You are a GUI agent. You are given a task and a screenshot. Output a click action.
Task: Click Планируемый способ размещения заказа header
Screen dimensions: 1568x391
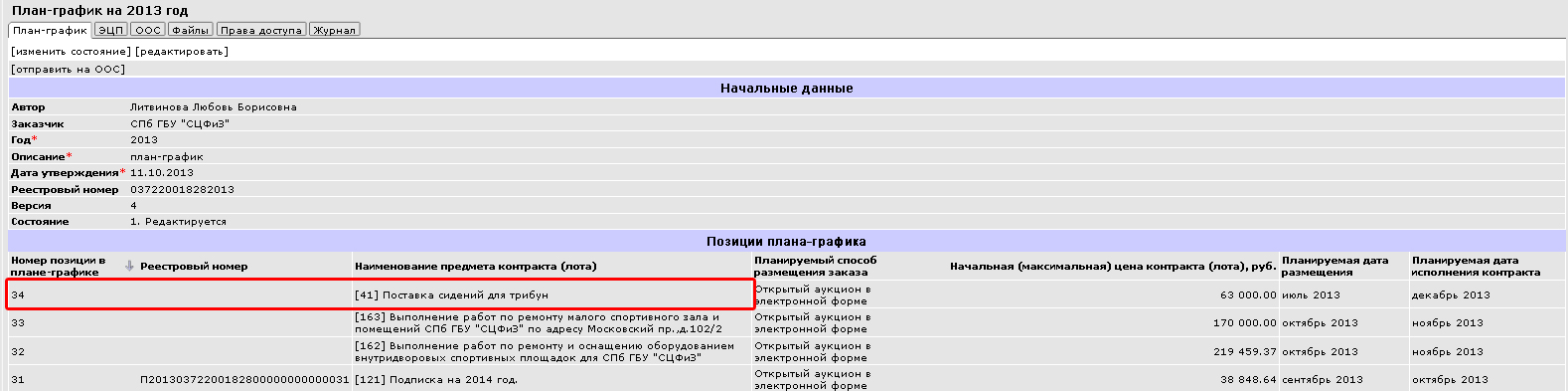815,266
